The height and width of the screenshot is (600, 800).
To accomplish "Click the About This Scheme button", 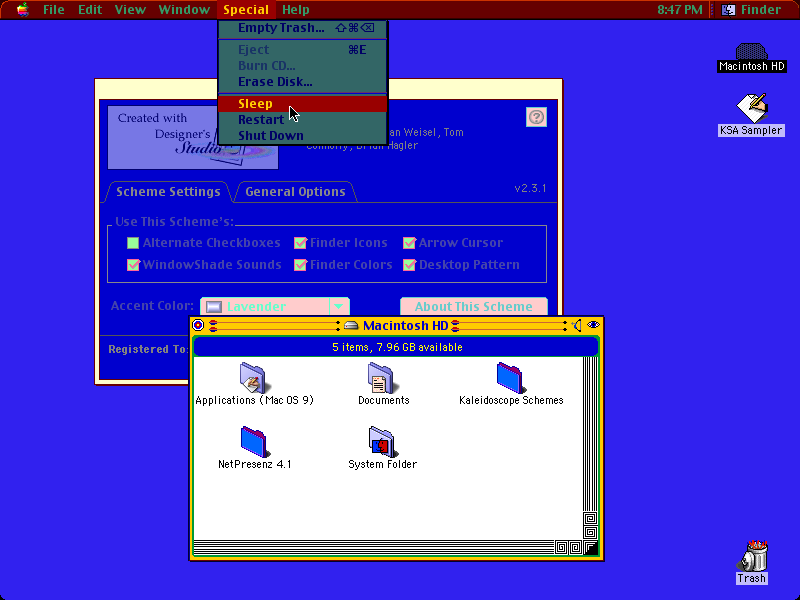I will coord(473,306).
